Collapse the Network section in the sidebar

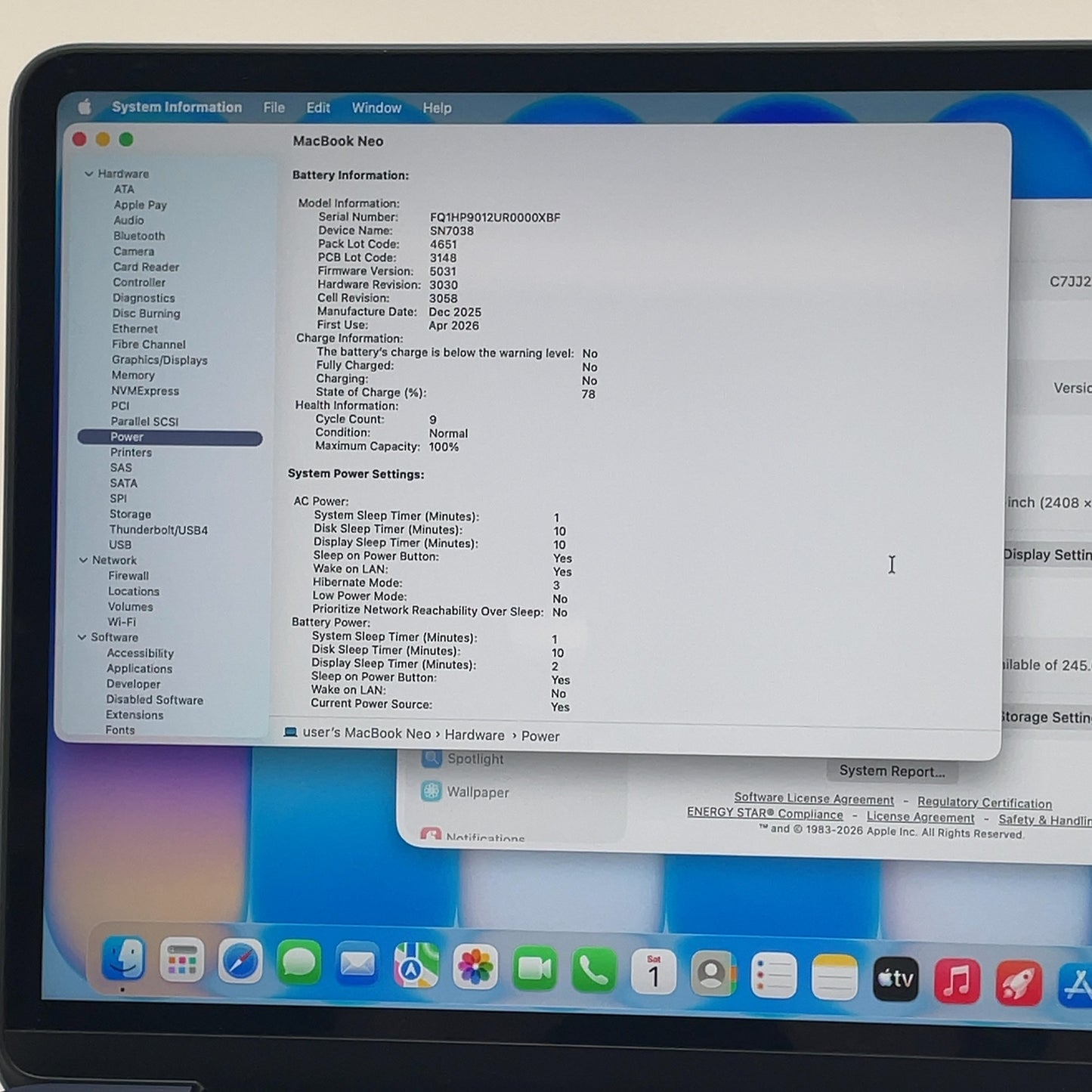point(83,560)
